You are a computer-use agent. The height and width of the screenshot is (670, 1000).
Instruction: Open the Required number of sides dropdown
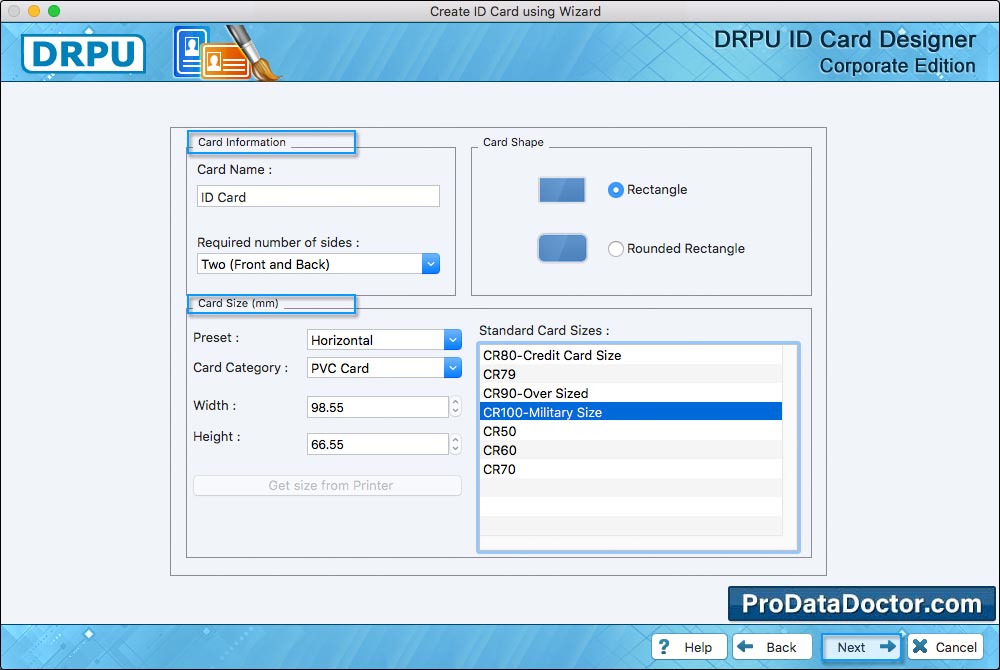430,264
